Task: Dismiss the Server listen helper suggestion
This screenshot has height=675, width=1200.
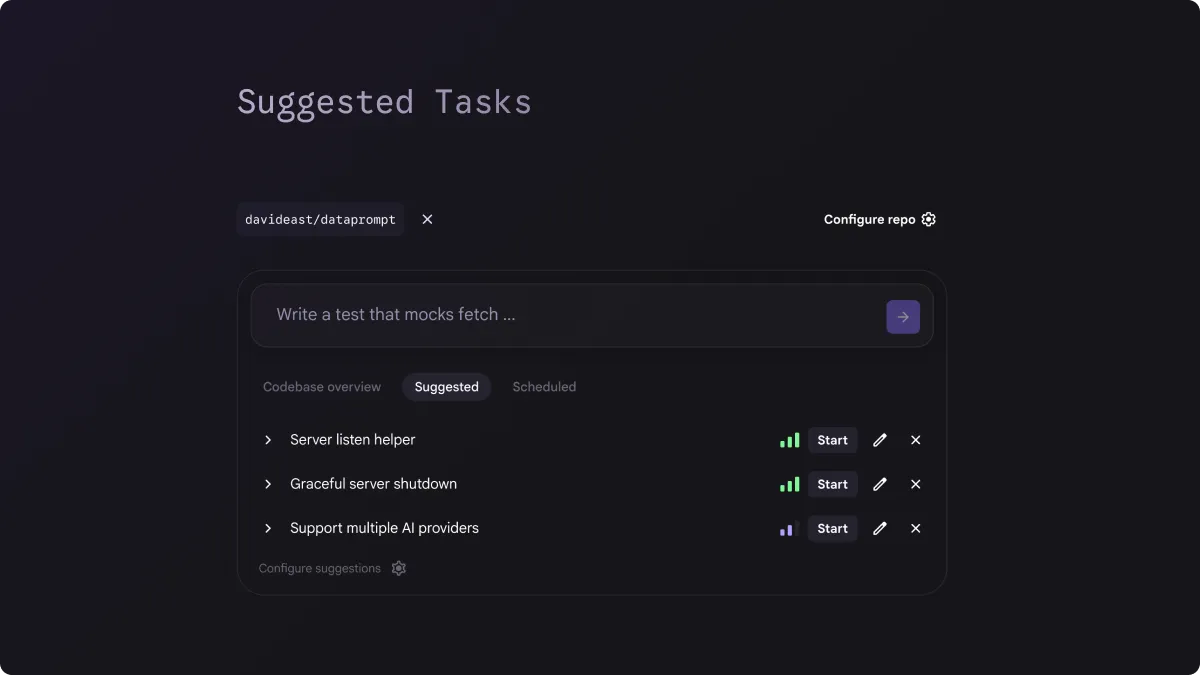Action: [915, 440]
